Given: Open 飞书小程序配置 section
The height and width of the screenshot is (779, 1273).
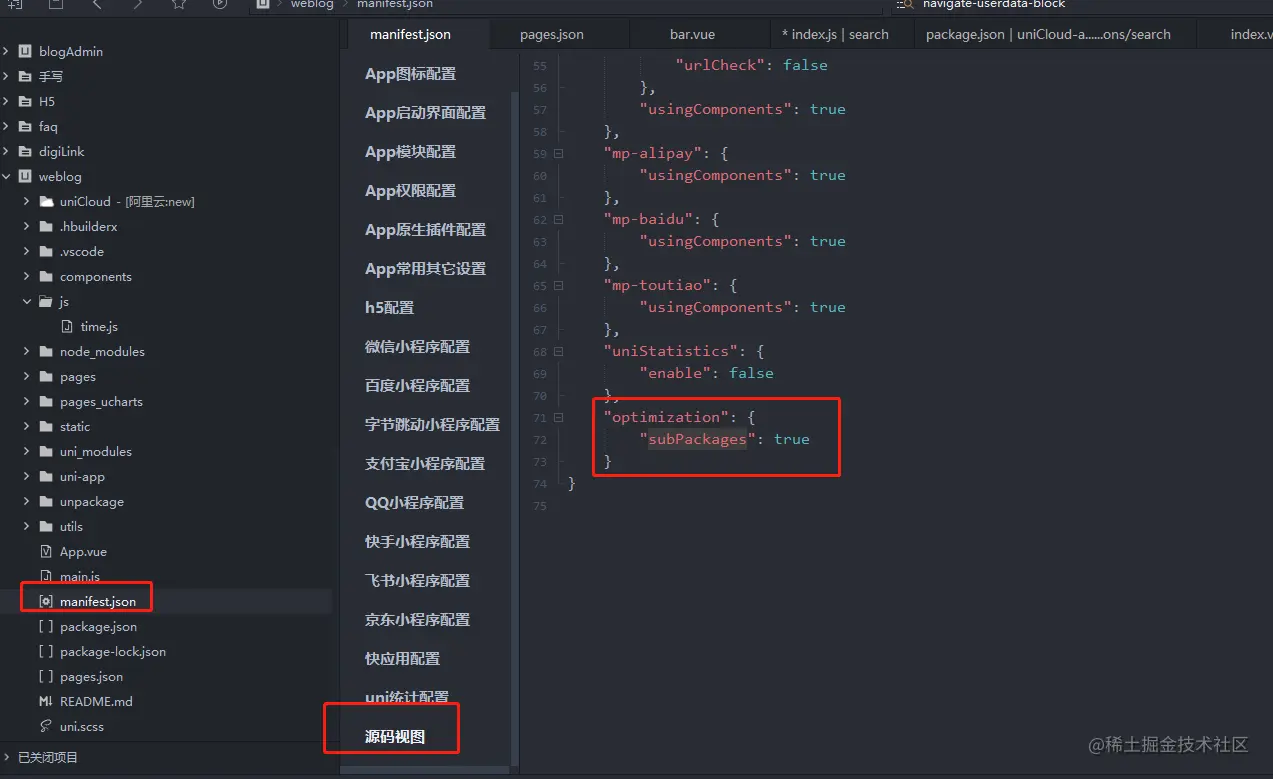Looking at the screenshot, I should 417,581.
